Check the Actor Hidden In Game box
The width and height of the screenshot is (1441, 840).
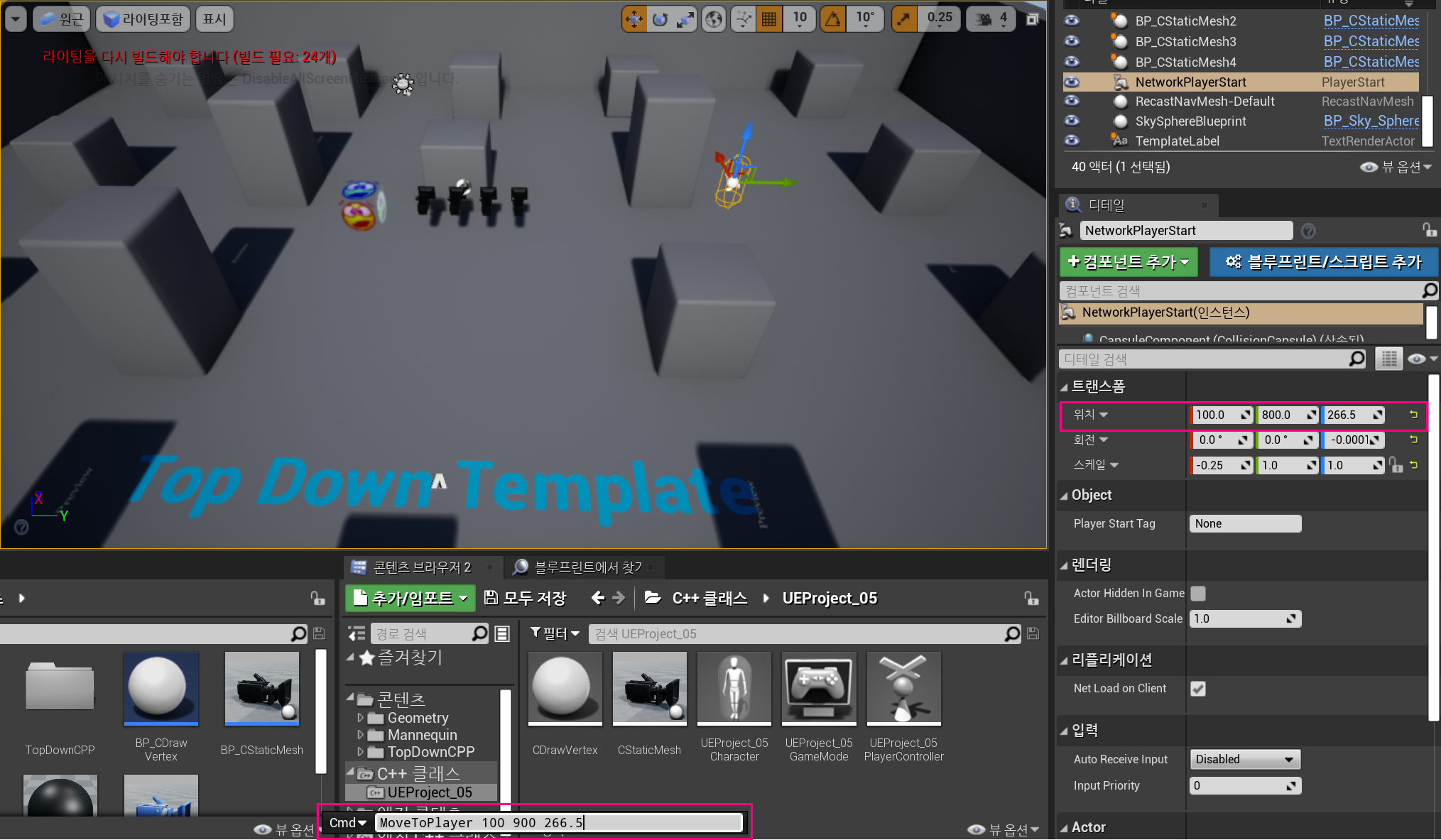point(1198,593)
